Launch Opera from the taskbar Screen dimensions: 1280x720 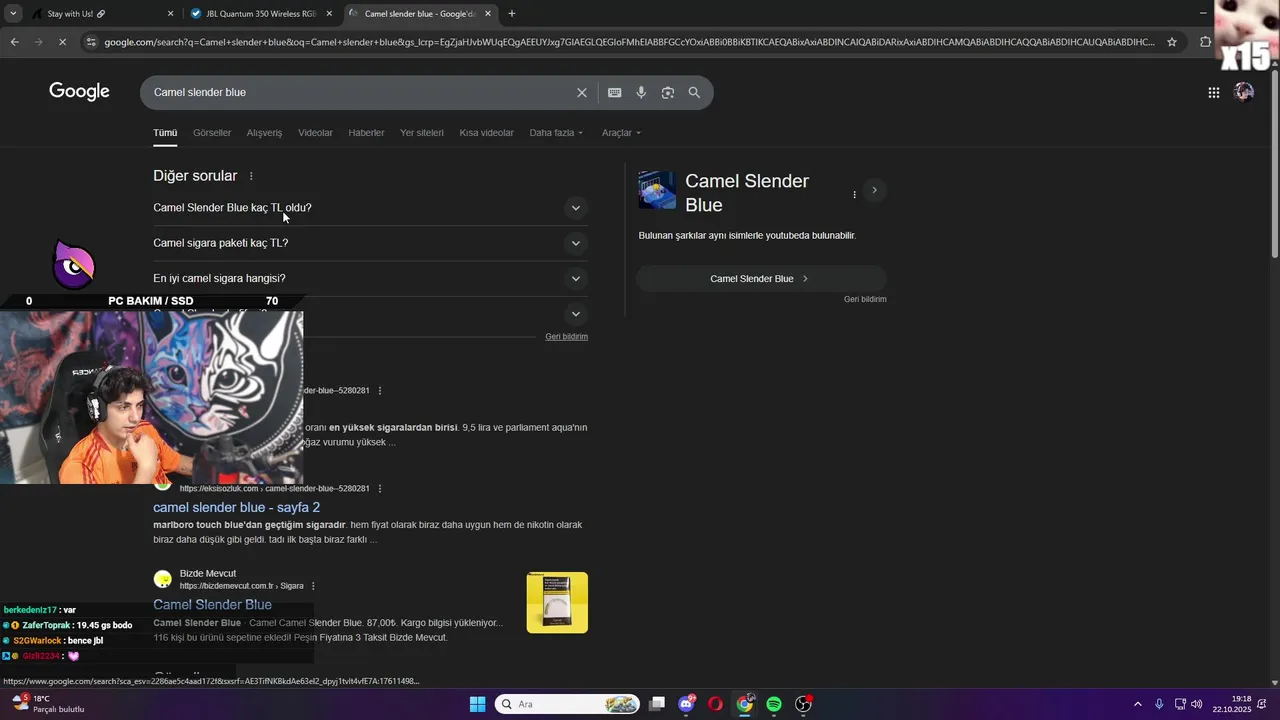click(x=715, y=704)
